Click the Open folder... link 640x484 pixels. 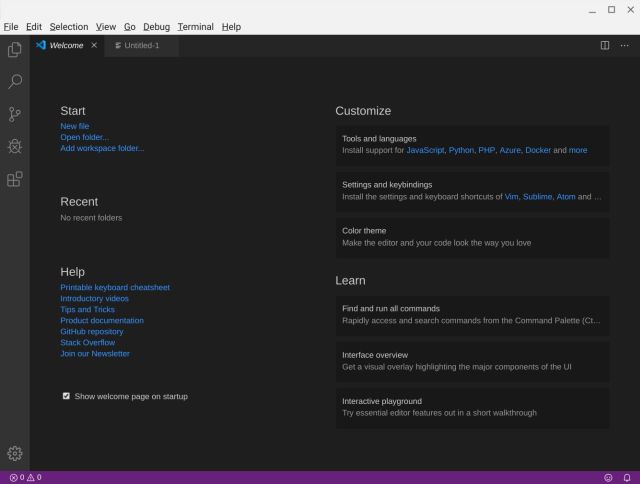[84, 137]
